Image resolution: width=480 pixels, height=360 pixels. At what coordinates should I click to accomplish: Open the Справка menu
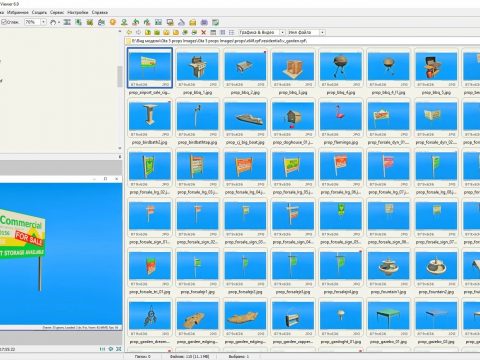coord(100,12)
